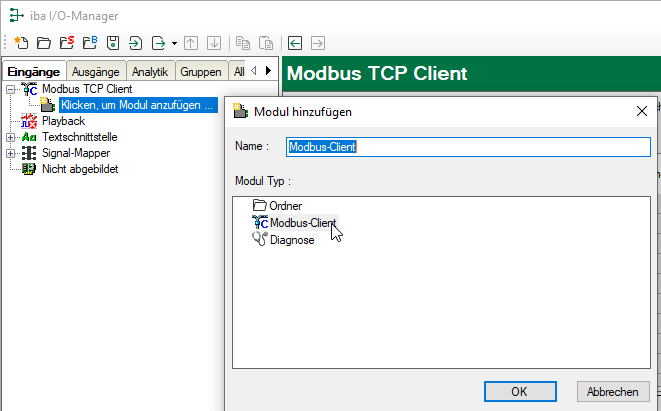Create a new I/O configuration via toolbar
The image size is (661, 411).
pyautogui.click(x=21, y=43)
